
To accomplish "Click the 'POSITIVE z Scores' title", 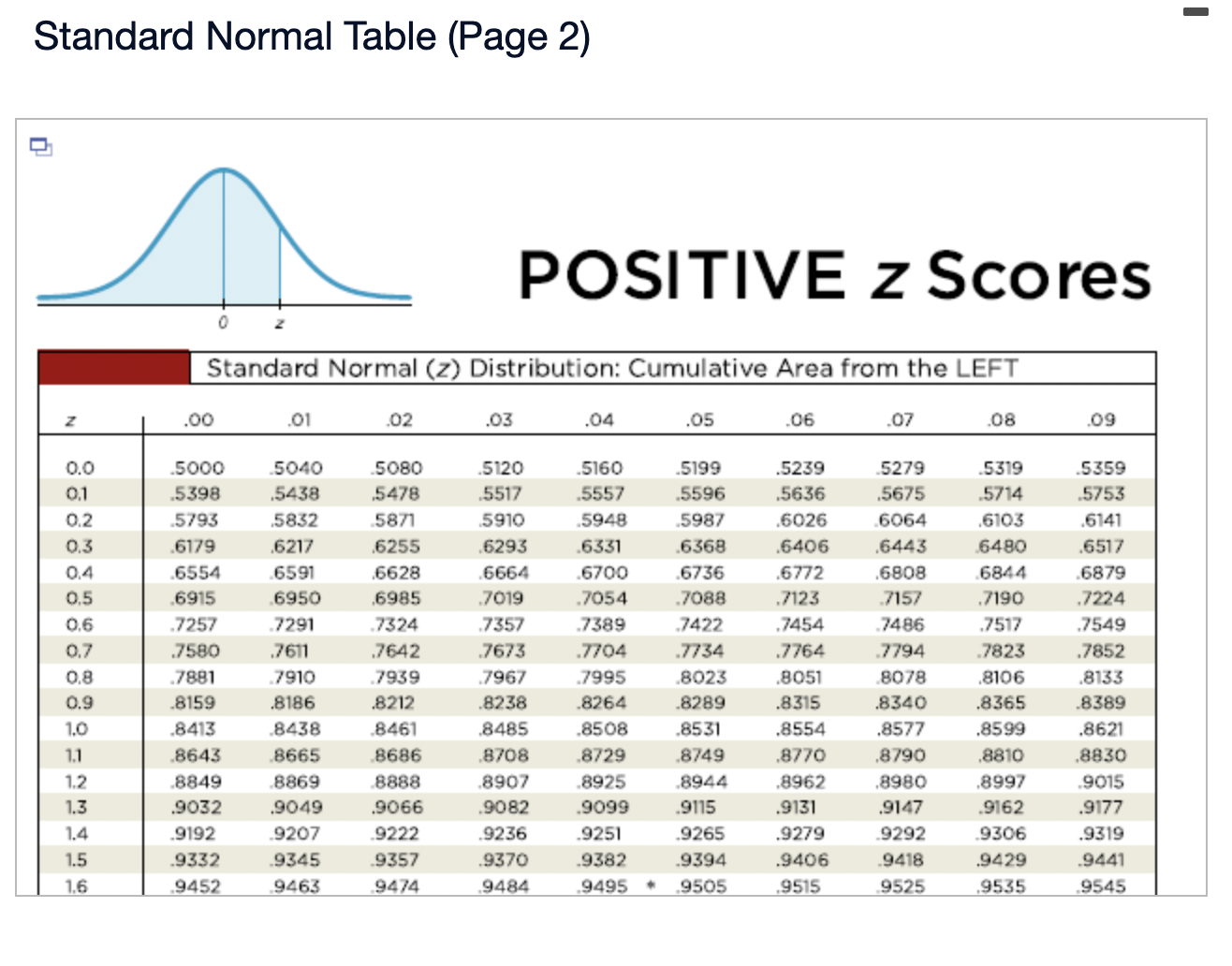I will point(835,275).
